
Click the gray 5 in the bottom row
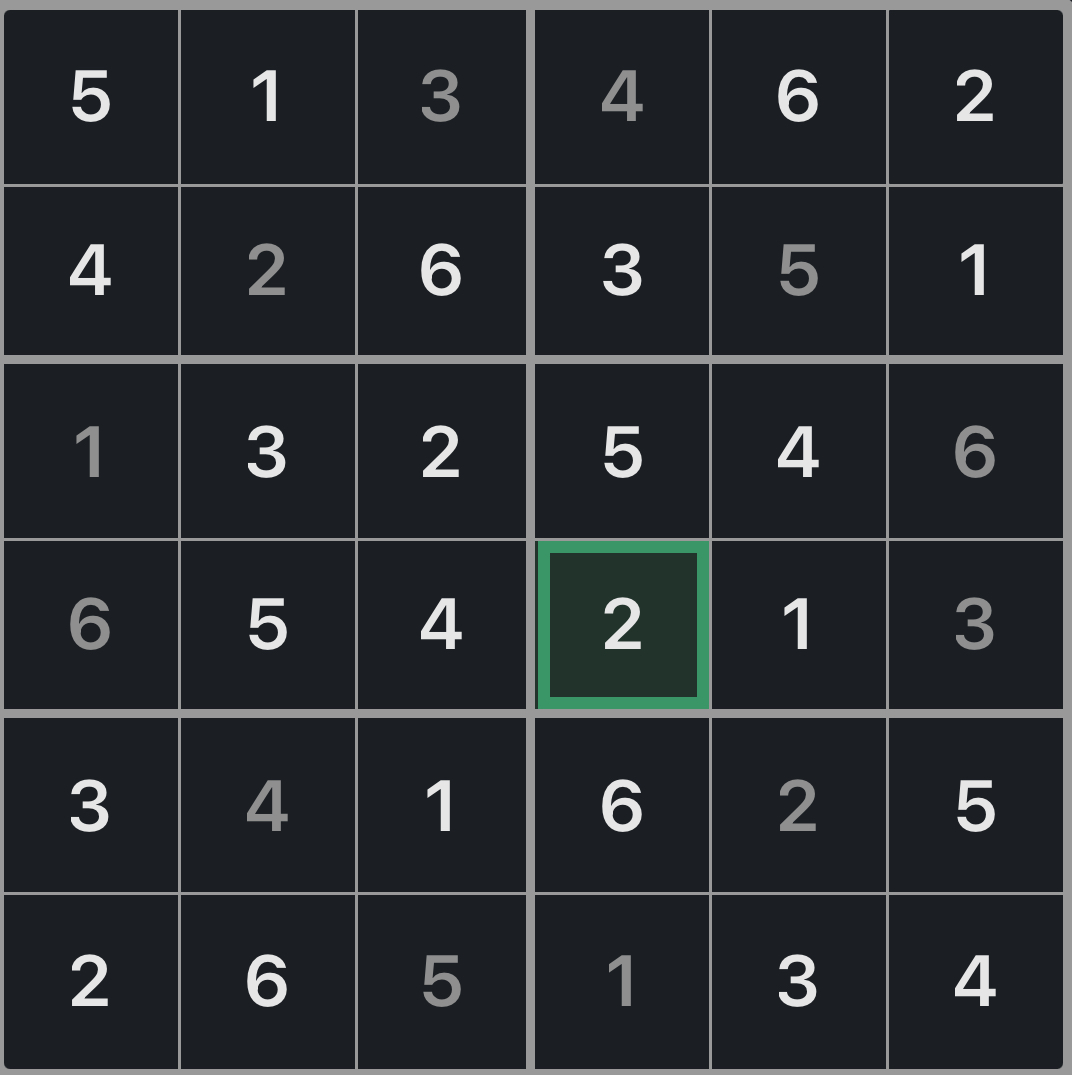click(x=441, y=981)
